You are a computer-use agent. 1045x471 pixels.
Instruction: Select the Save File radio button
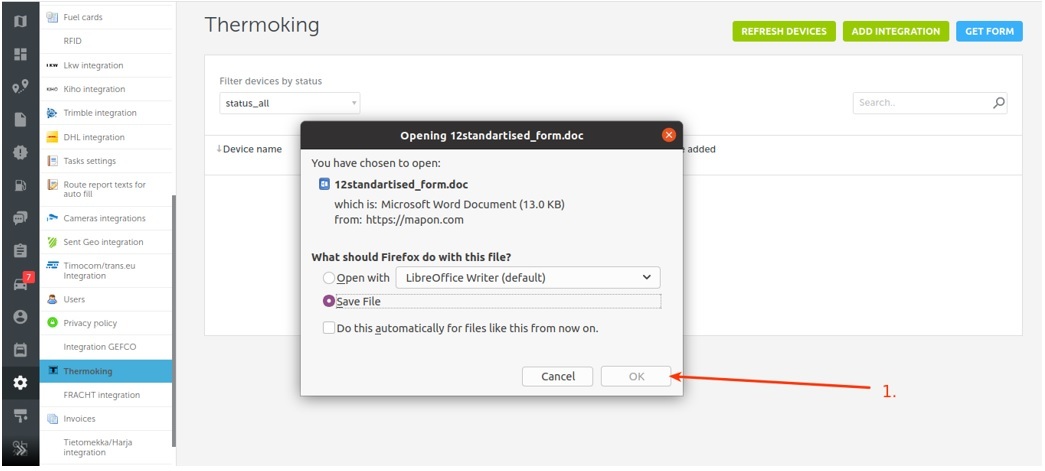(x=329, y=301)
